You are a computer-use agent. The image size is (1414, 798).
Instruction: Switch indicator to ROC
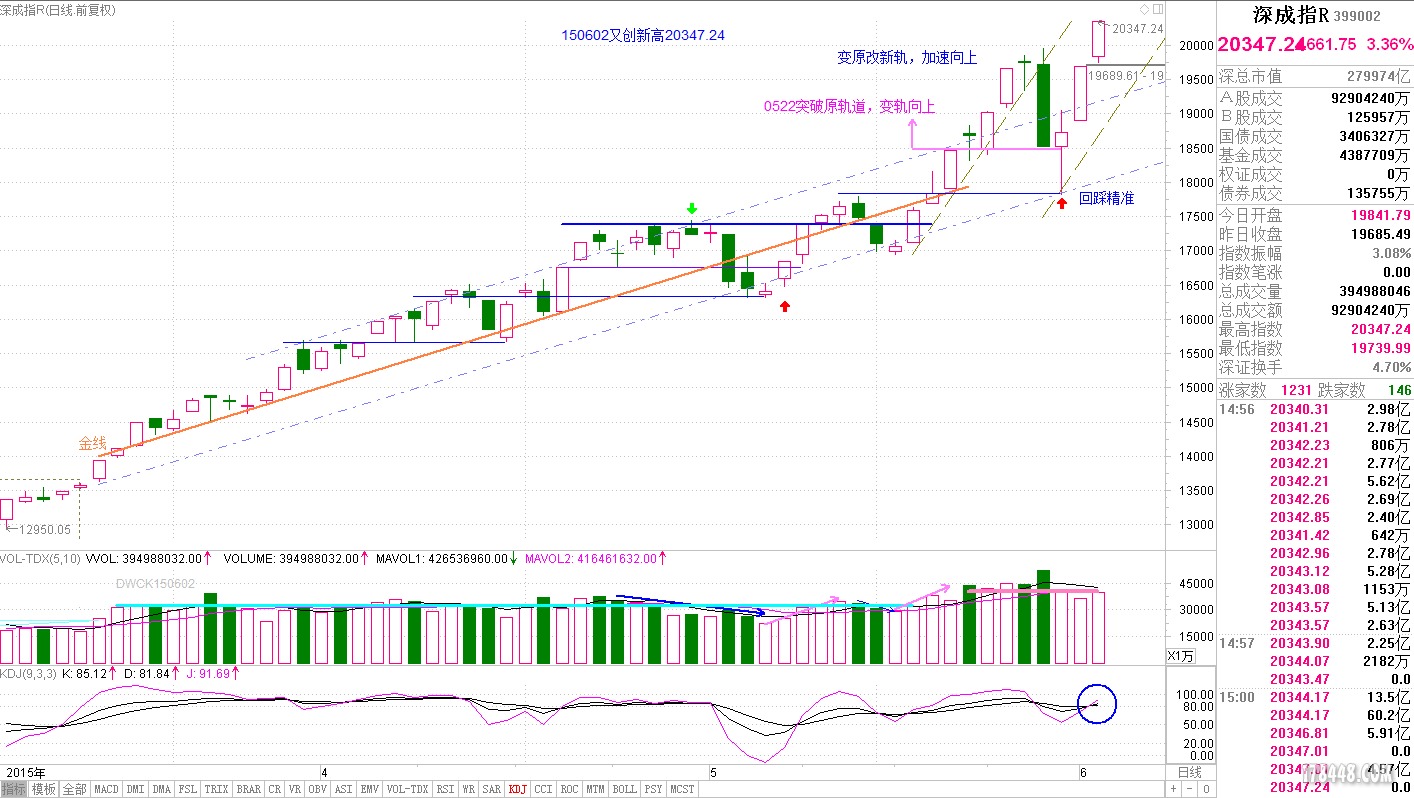(569, 789)
